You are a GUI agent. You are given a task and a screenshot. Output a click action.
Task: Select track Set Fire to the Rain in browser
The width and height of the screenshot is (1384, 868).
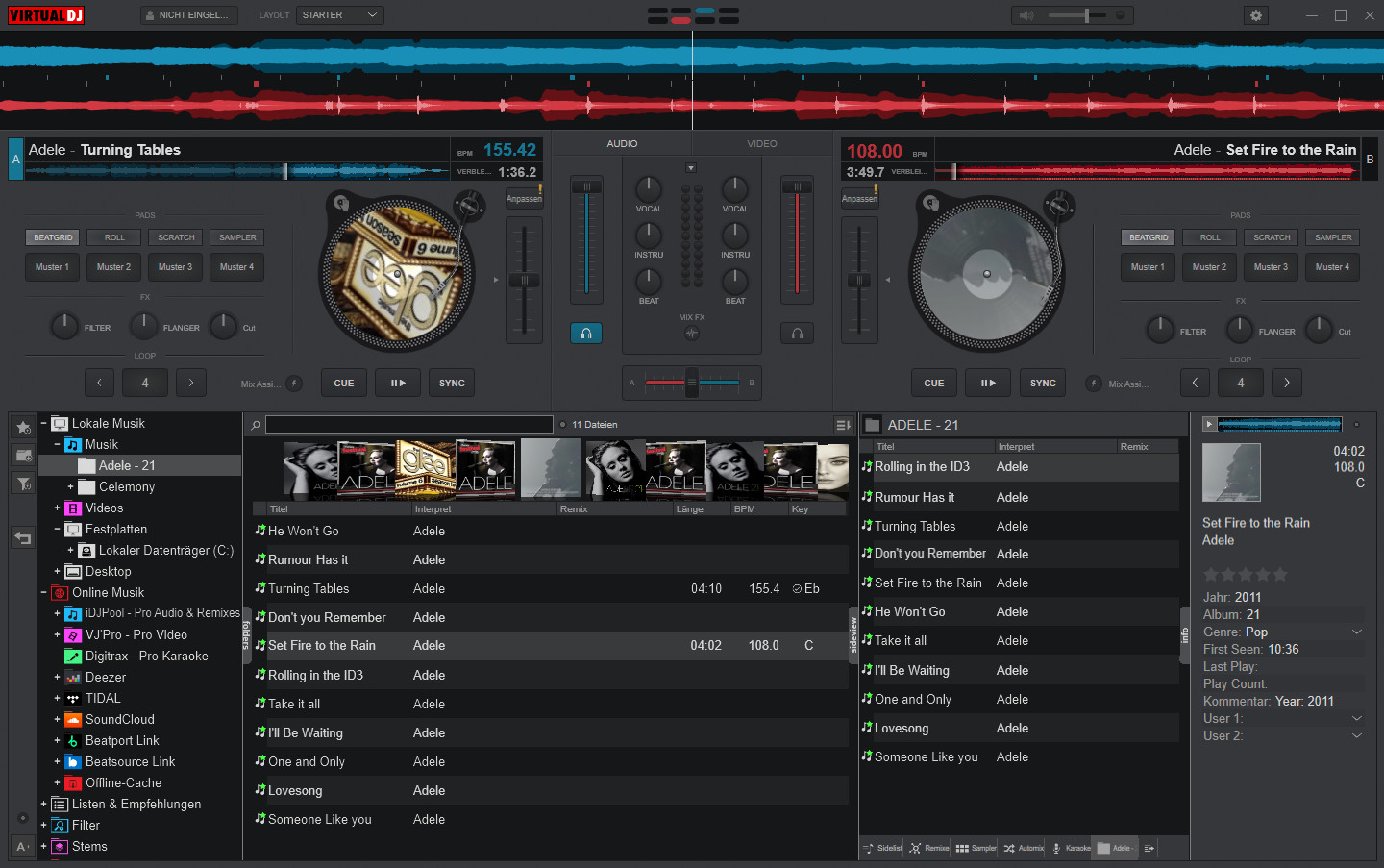pos(551,646)
